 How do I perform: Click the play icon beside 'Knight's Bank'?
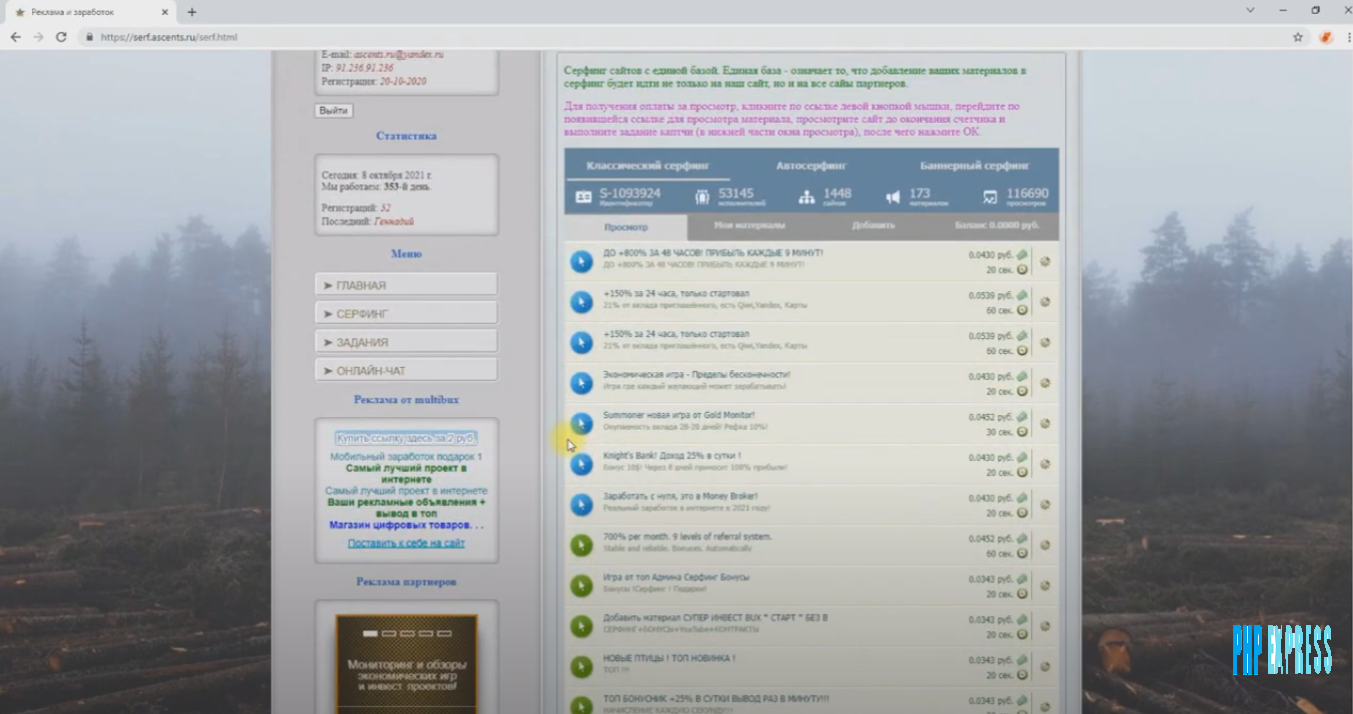[x=581, y=464]
